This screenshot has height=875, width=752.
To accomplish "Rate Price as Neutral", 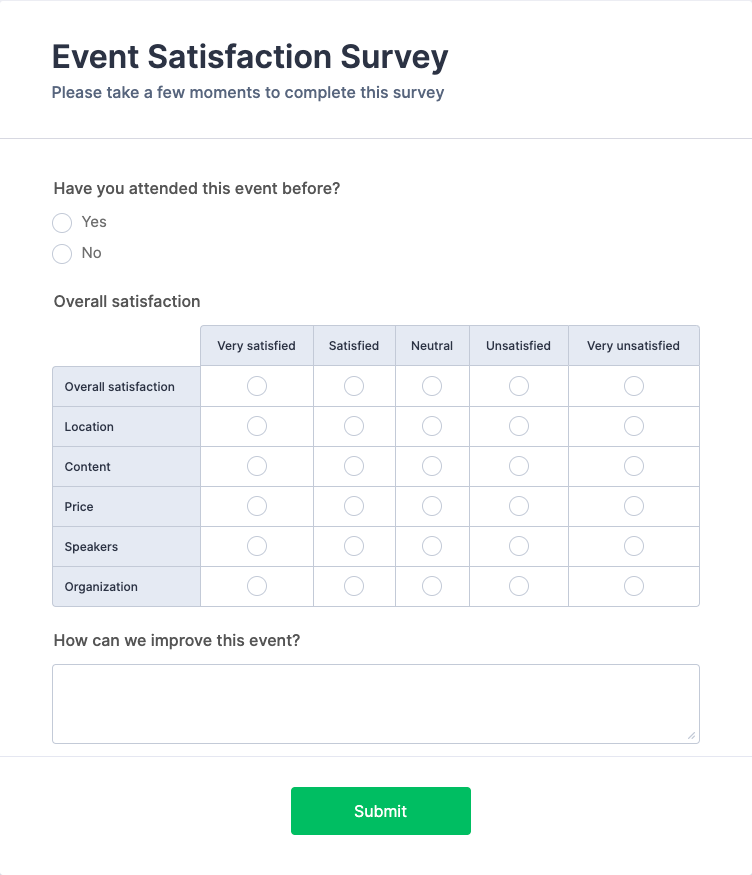I will click(432, 506).
